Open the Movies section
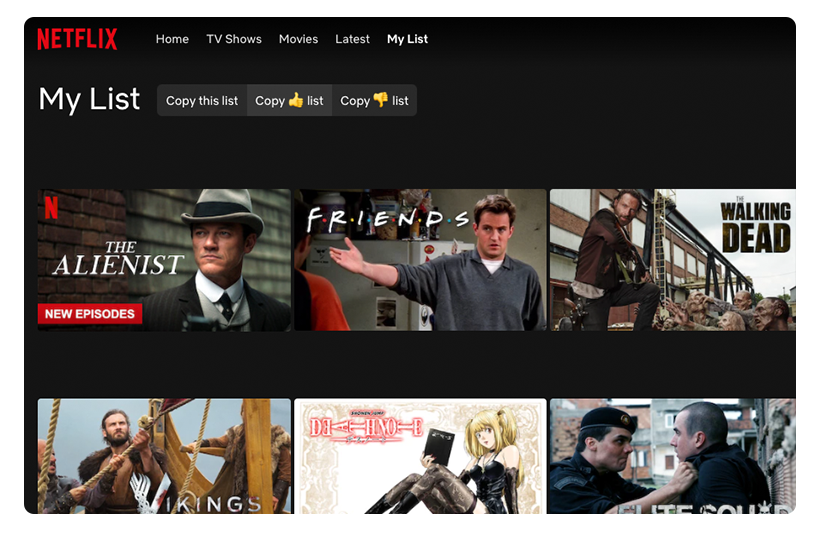This screenshot has width=820, height=534. [298, 39]
